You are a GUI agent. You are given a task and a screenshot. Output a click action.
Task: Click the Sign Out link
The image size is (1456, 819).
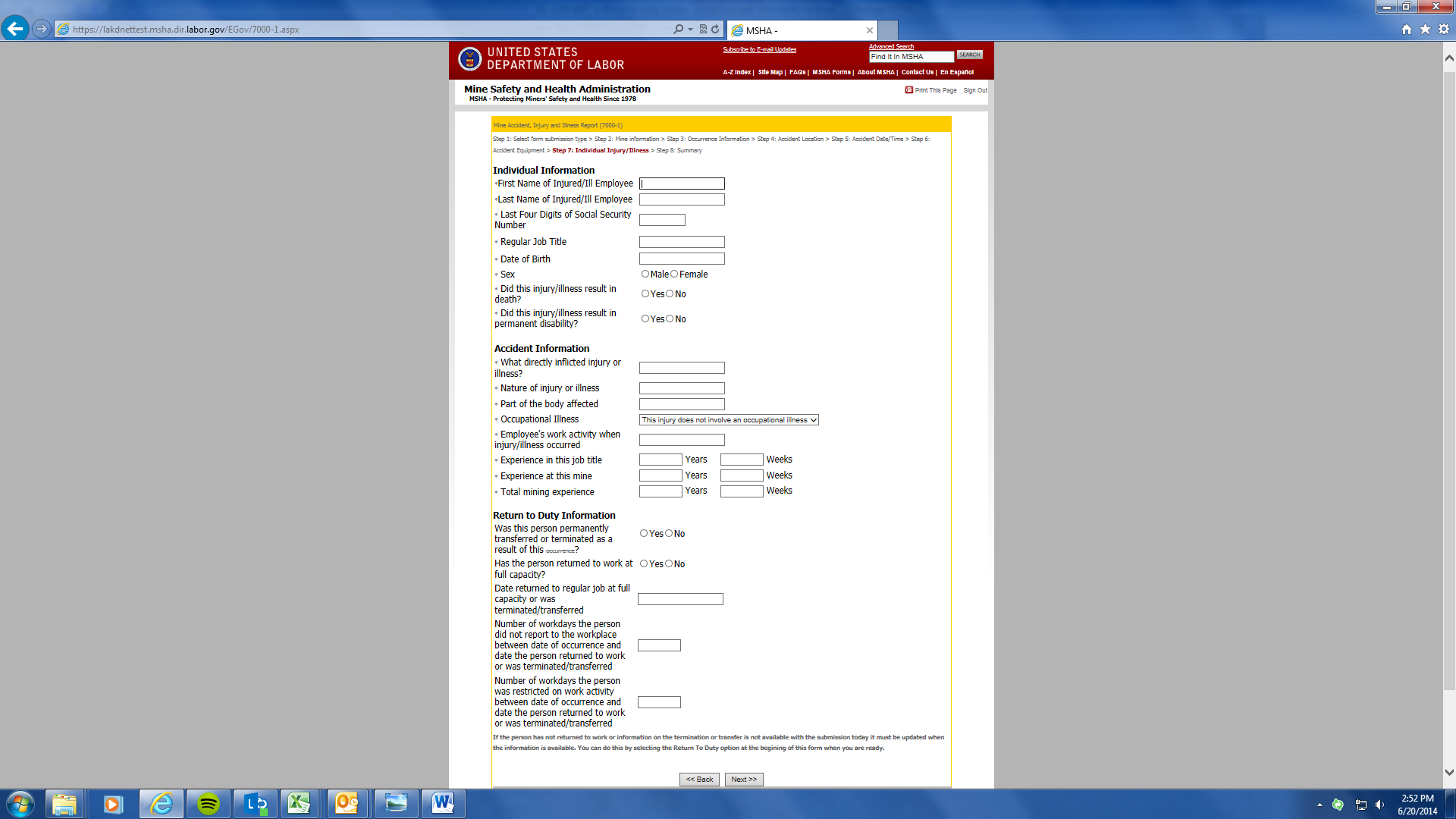click(x=974, y=90)
